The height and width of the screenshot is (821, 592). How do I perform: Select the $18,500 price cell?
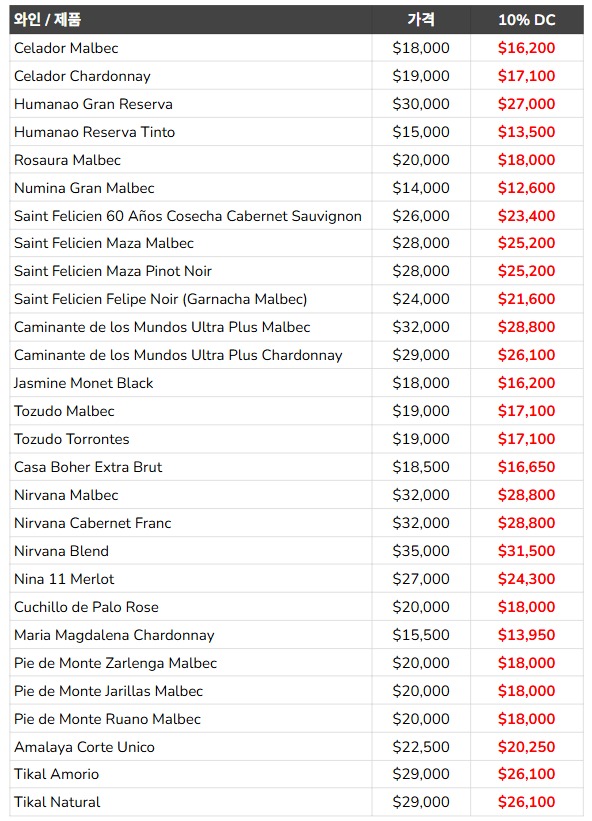421,467
